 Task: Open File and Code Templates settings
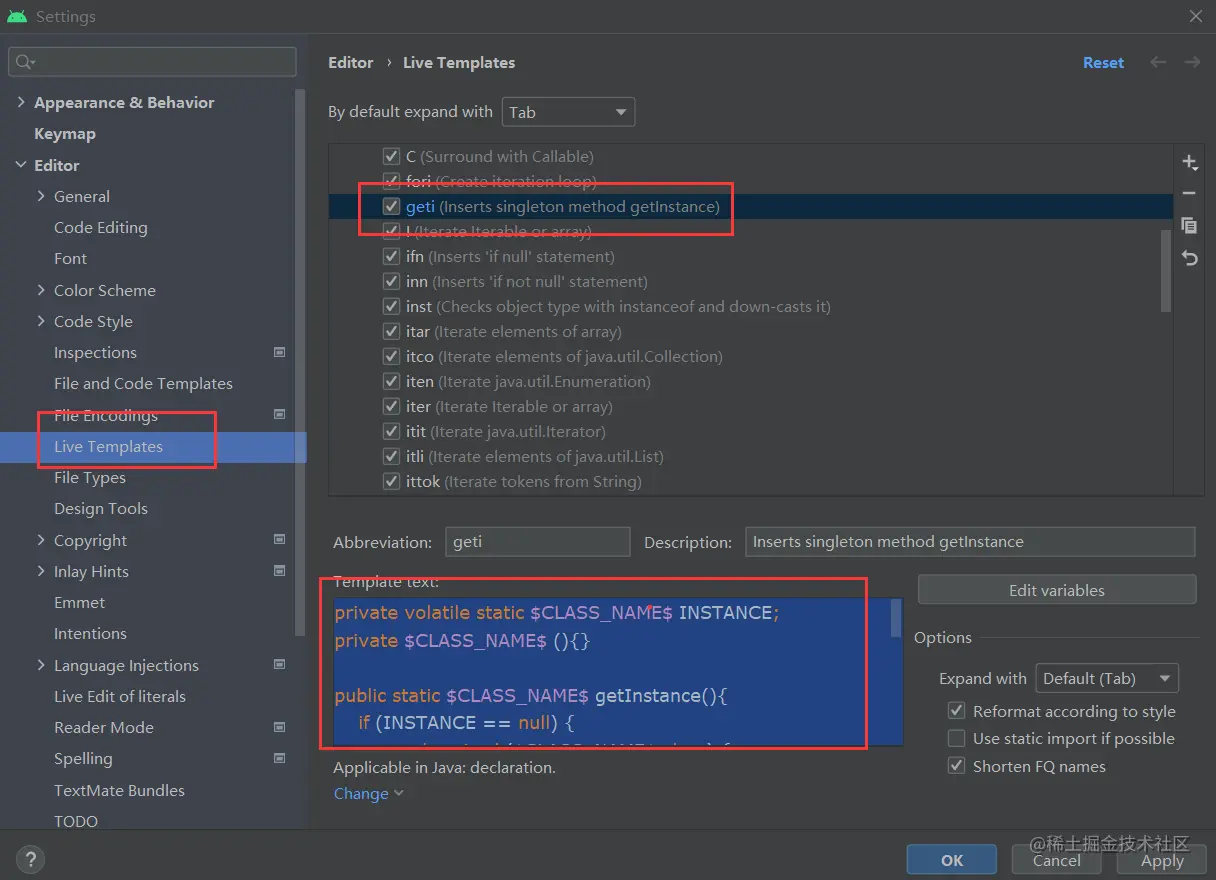pyautogui.click(x=143, y=383)
